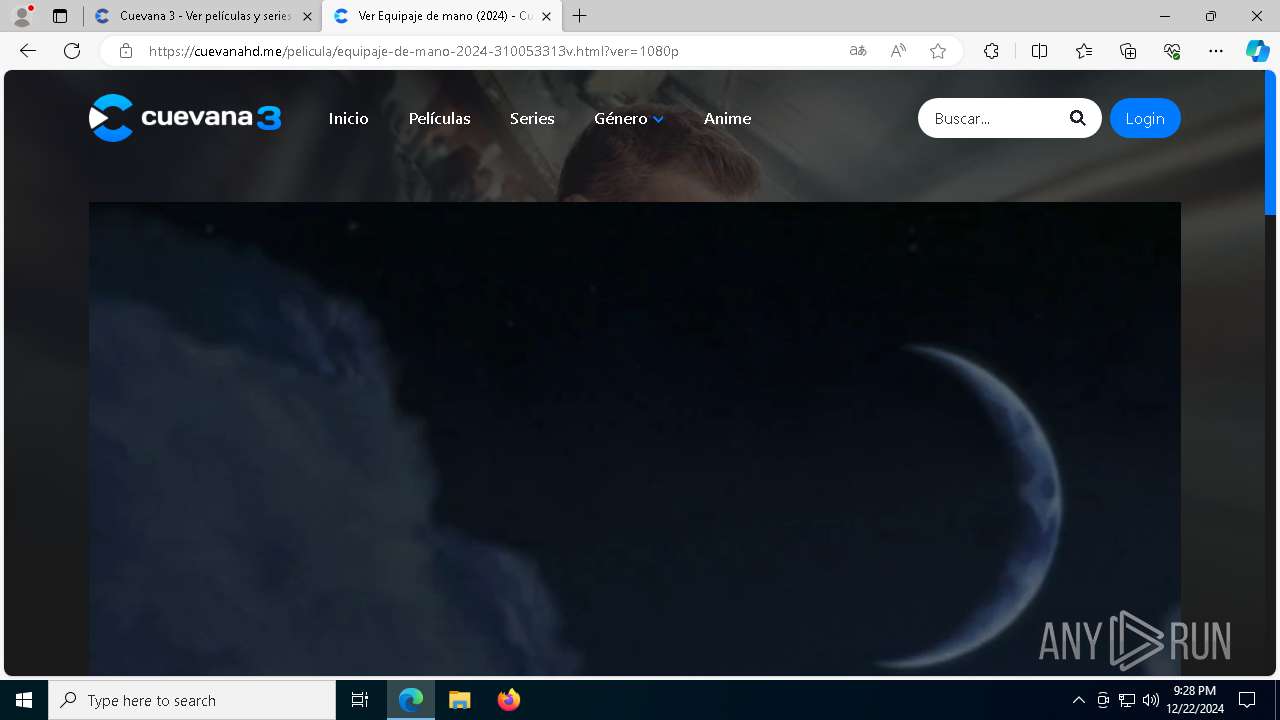Open the notification center
The height and width of the screenshot is (720, 1280).
click(x=1247, y=700)
